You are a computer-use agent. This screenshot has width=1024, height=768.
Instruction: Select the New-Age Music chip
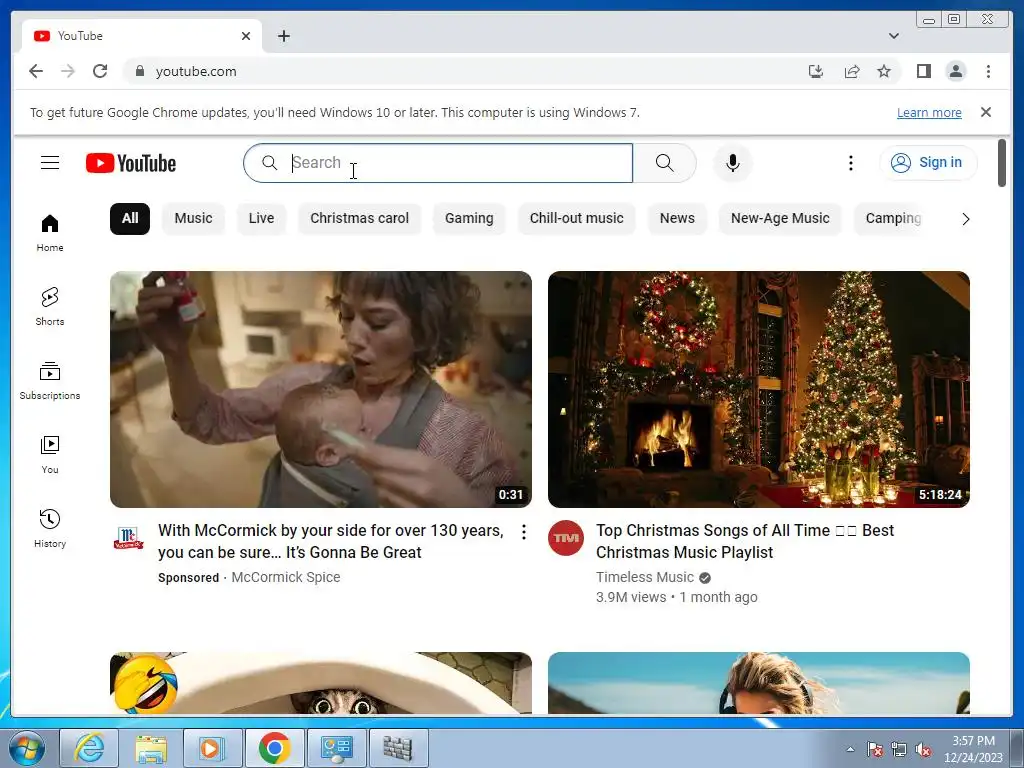(x=780, y=218)
